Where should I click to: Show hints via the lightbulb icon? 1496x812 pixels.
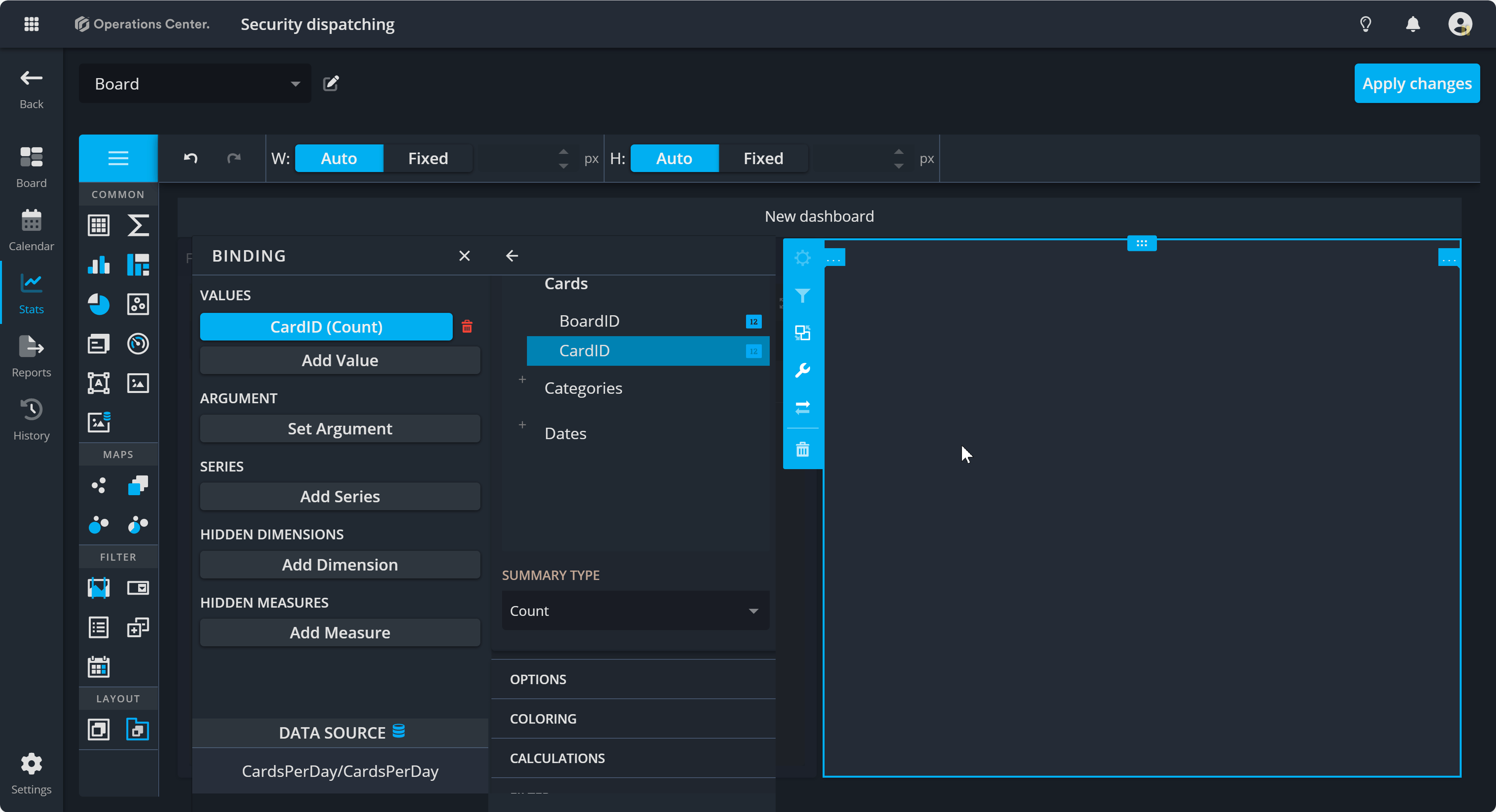[1365, 24]
